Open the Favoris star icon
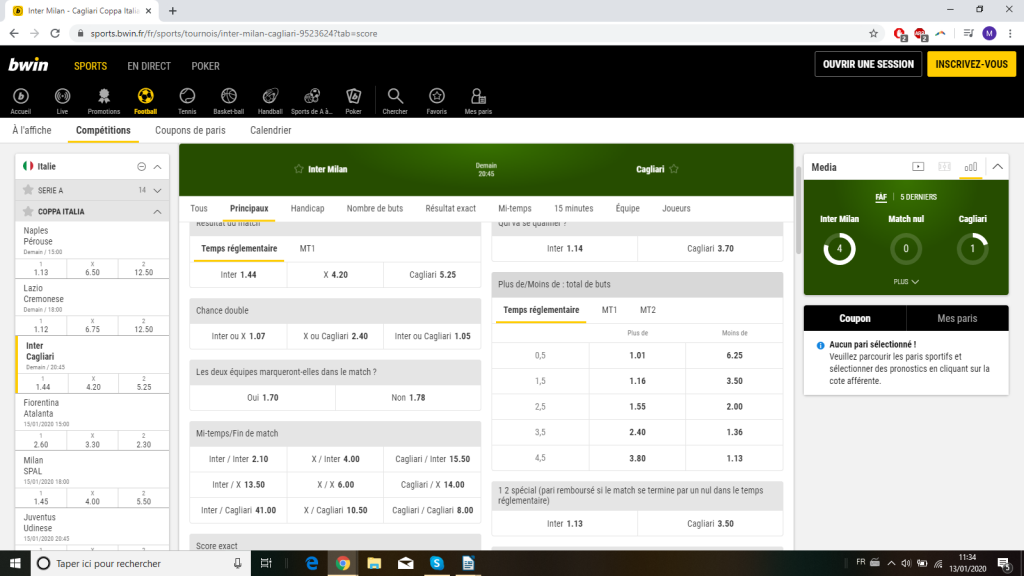1024x576 pixels. pos(436,101)
